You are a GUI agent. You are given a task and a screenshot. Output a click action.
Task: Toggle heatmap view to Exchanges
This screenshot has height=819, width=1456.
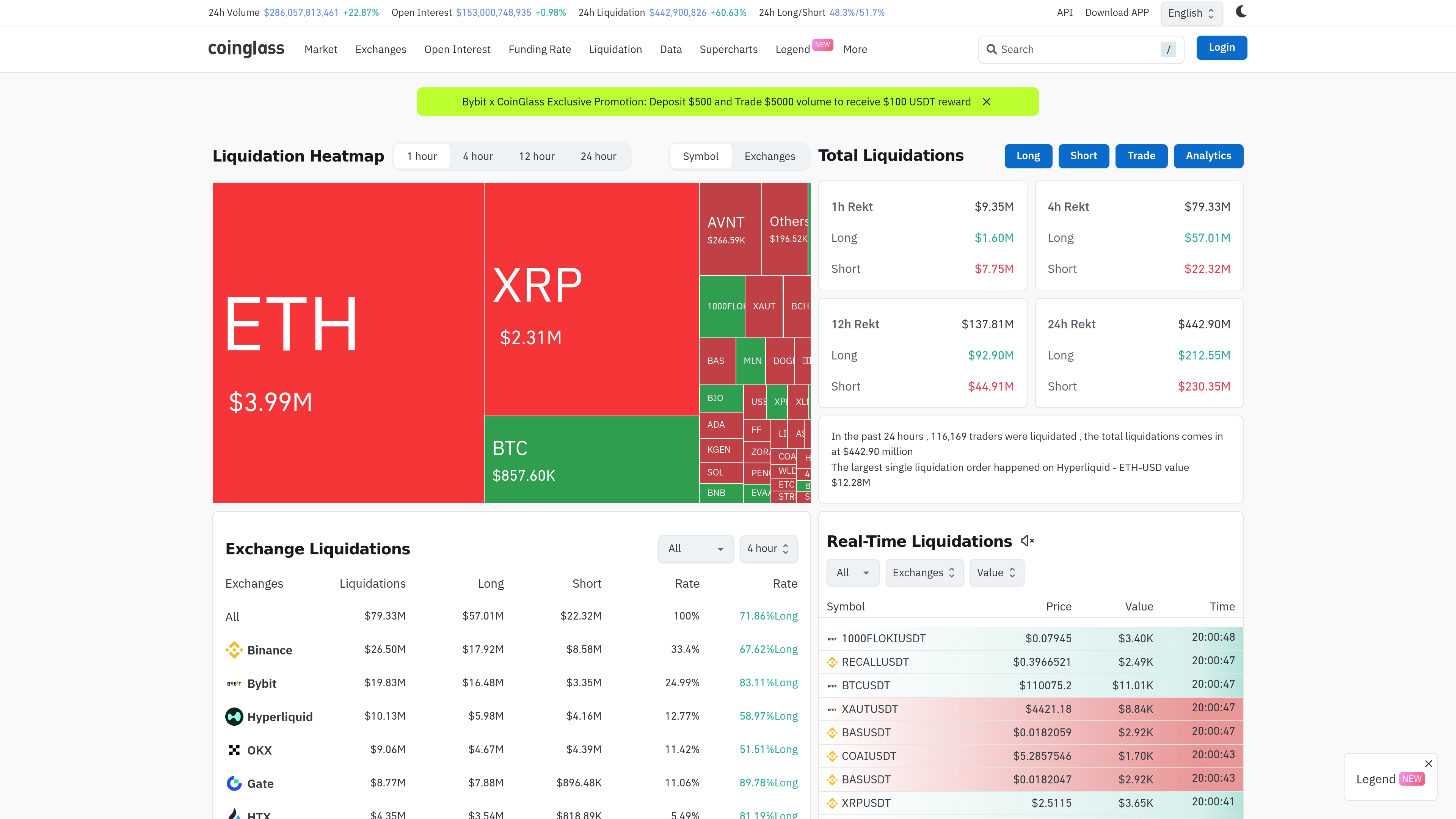769,157
